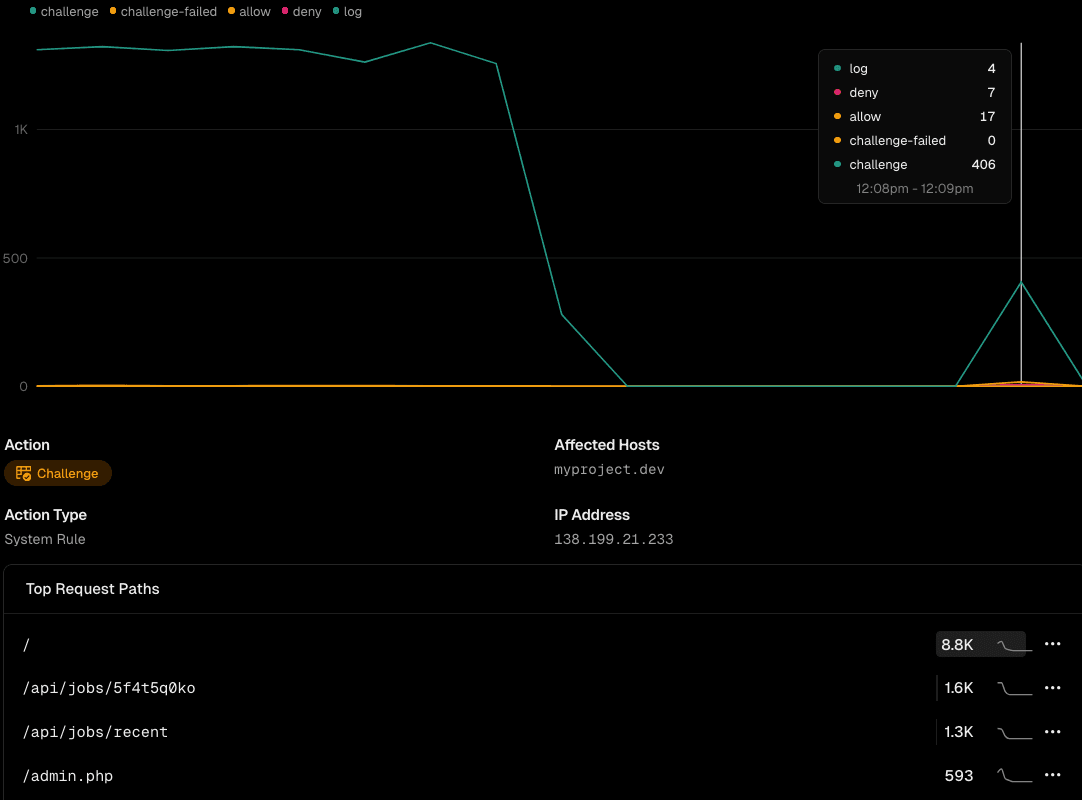Screen dimensions: 1082x800
Task: Click the sparkline icon for /api/jobs/5f4t5q0ko
Action: pyautogui.click(x=1014, y=688)
